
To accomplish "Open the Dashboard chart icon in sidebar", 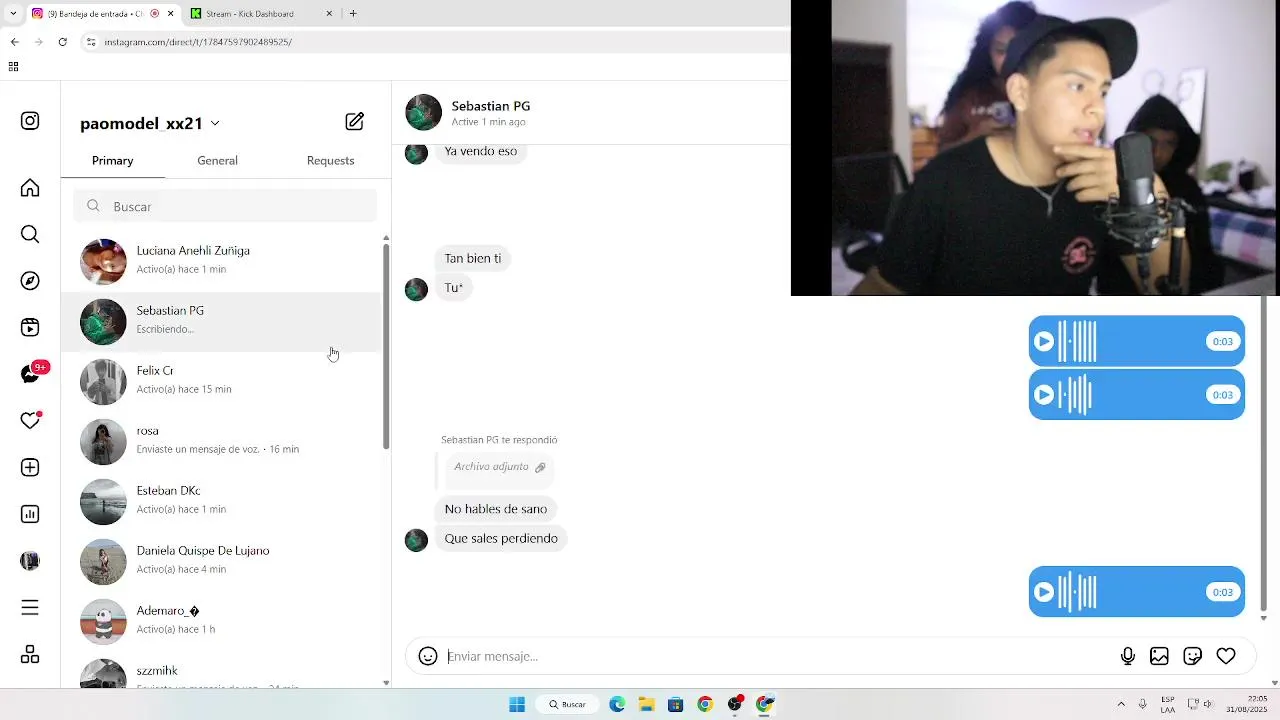I will pyautogui.click(x=30, y=514).
